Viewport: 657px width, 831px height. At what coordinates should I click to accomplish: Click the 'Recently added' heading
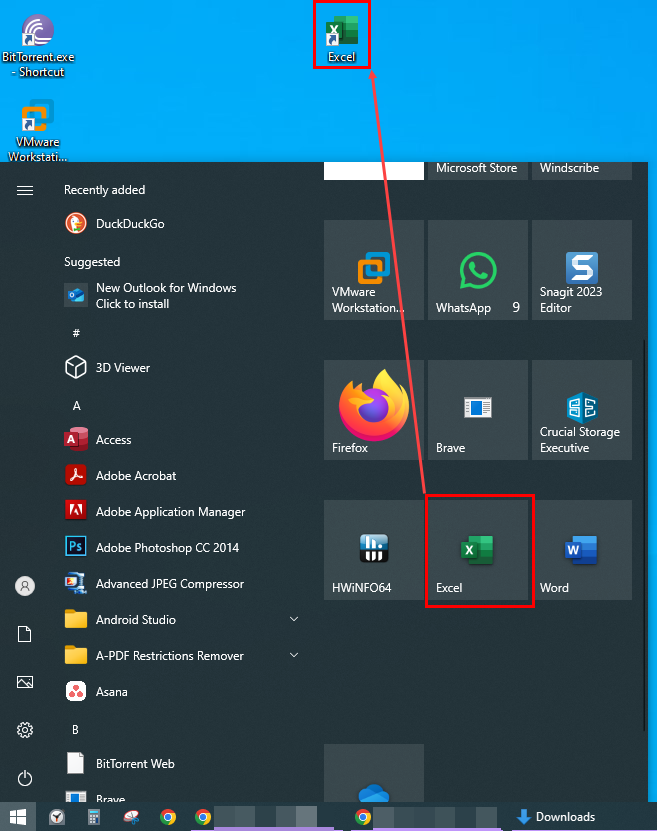tap(104, 190)
